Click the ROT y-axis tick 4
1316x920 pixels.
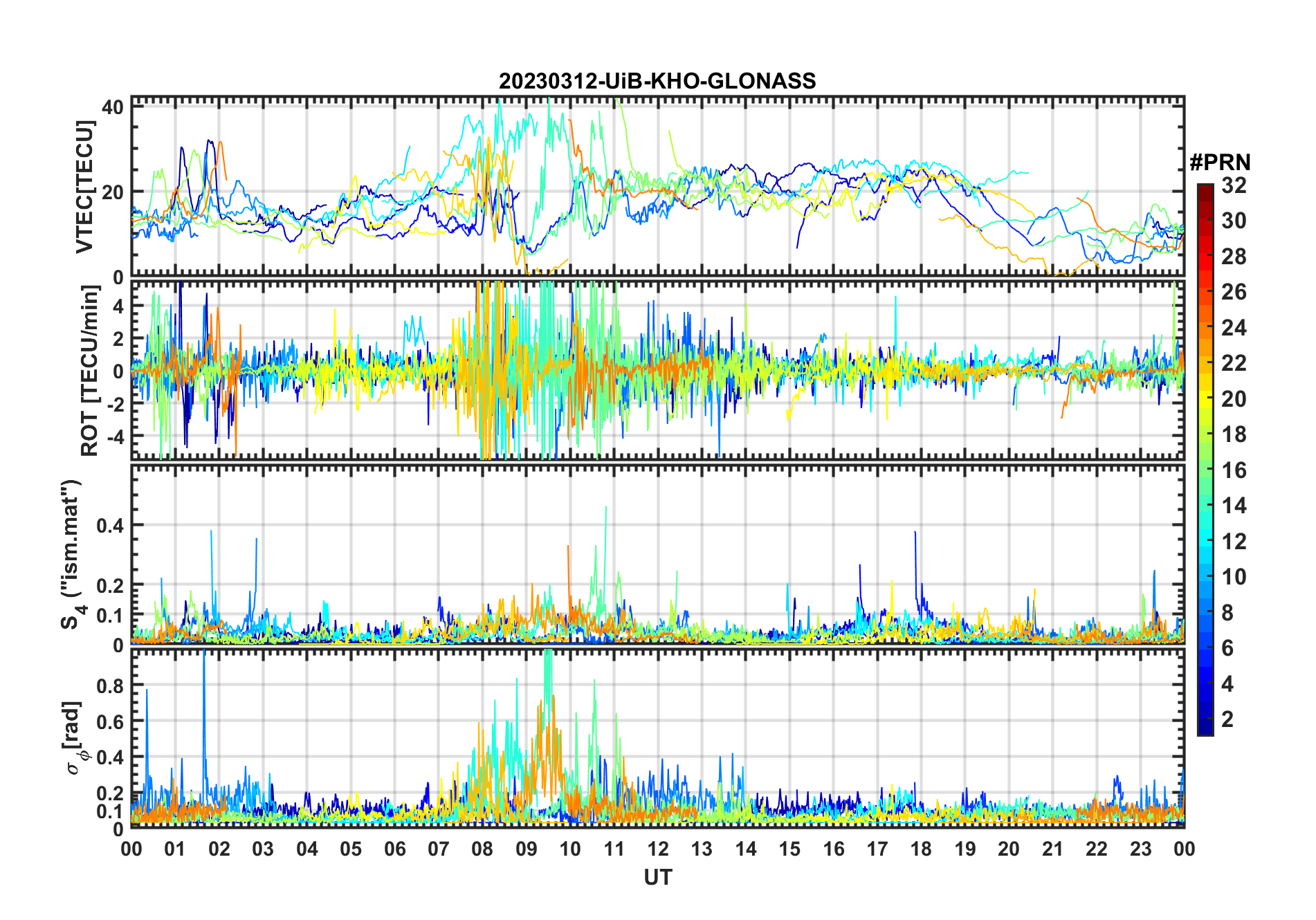tap(118, 306)
